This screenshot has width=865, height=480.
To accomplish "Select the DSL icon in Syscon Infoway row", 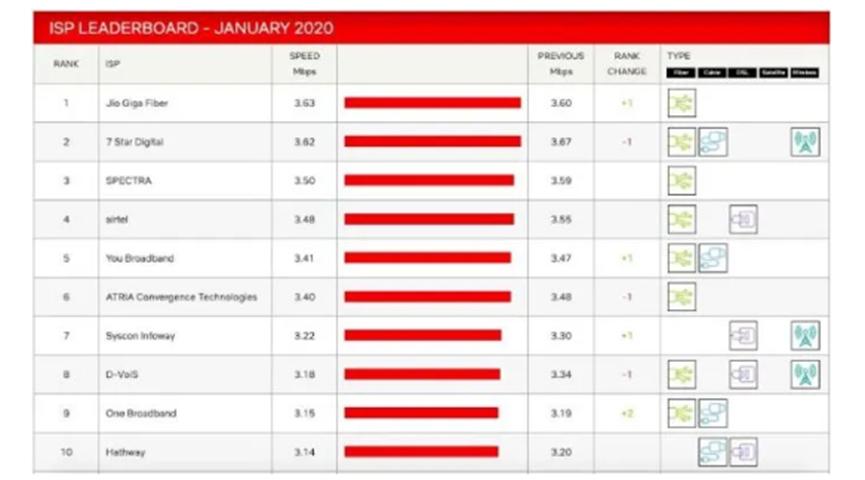I will click(x=743, y=335).
